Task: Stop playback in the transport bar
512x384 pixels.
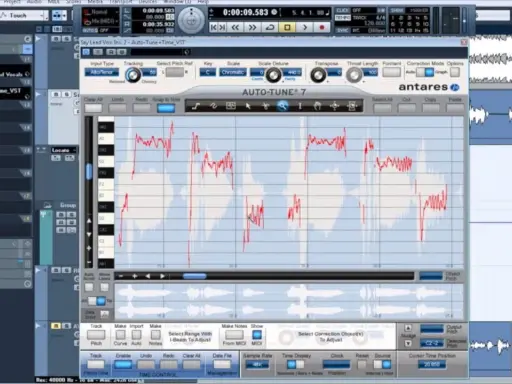Action: coord(287,27)
